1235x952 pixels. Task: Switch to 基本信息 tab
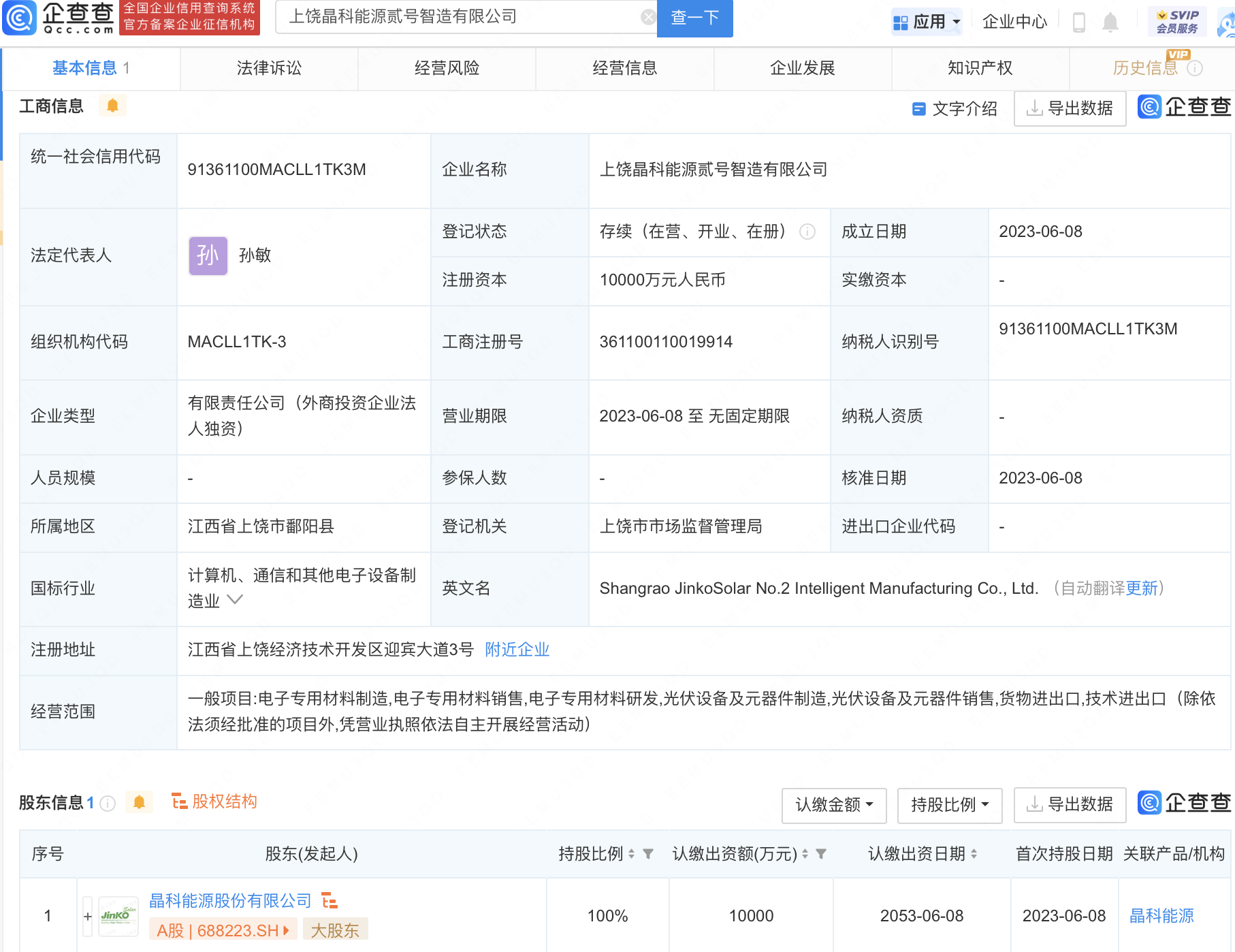tap(91, 68)
